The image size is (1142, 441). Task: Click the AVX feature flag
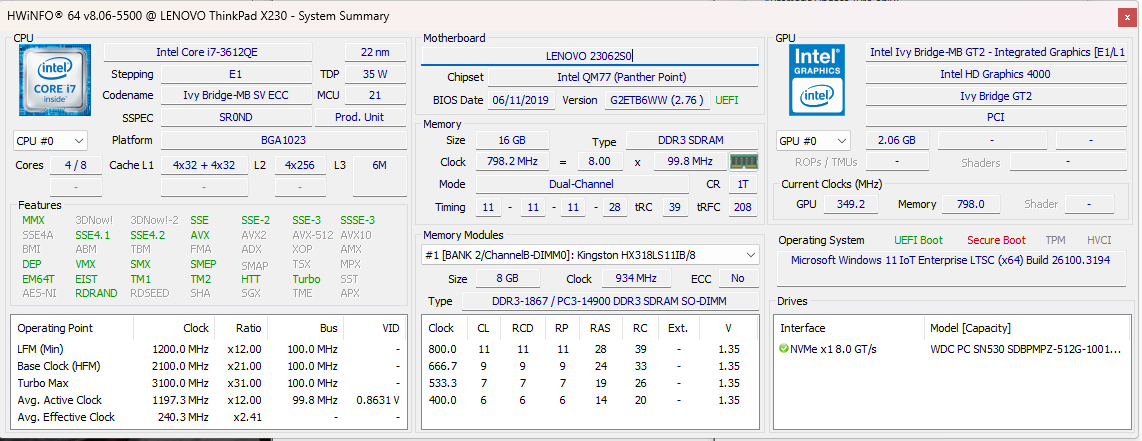(x=200, y=235)
